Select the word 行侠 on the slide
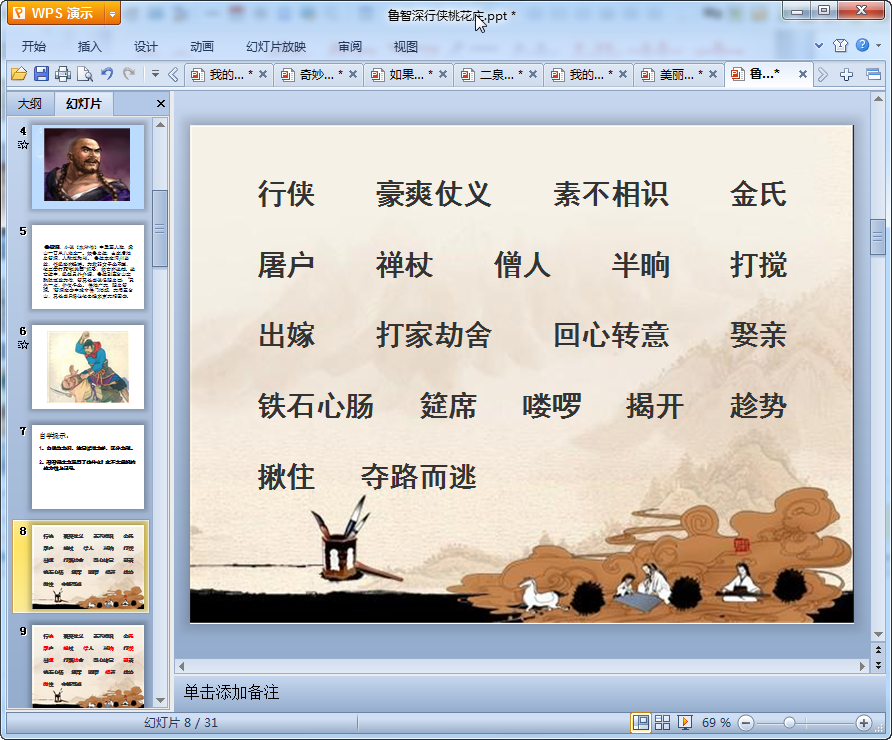The height and width of the screenshot is (740, 892). coord(286,193)
